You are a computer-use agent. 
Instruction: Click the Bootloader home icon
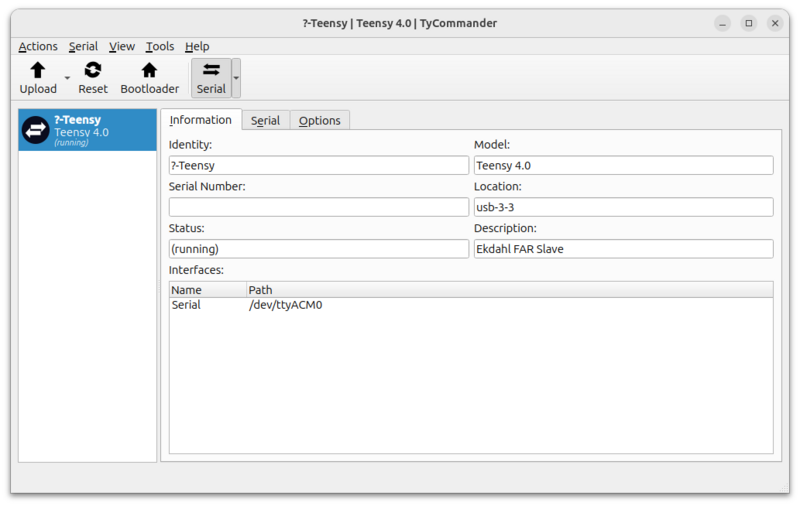[x=149, y=70]
